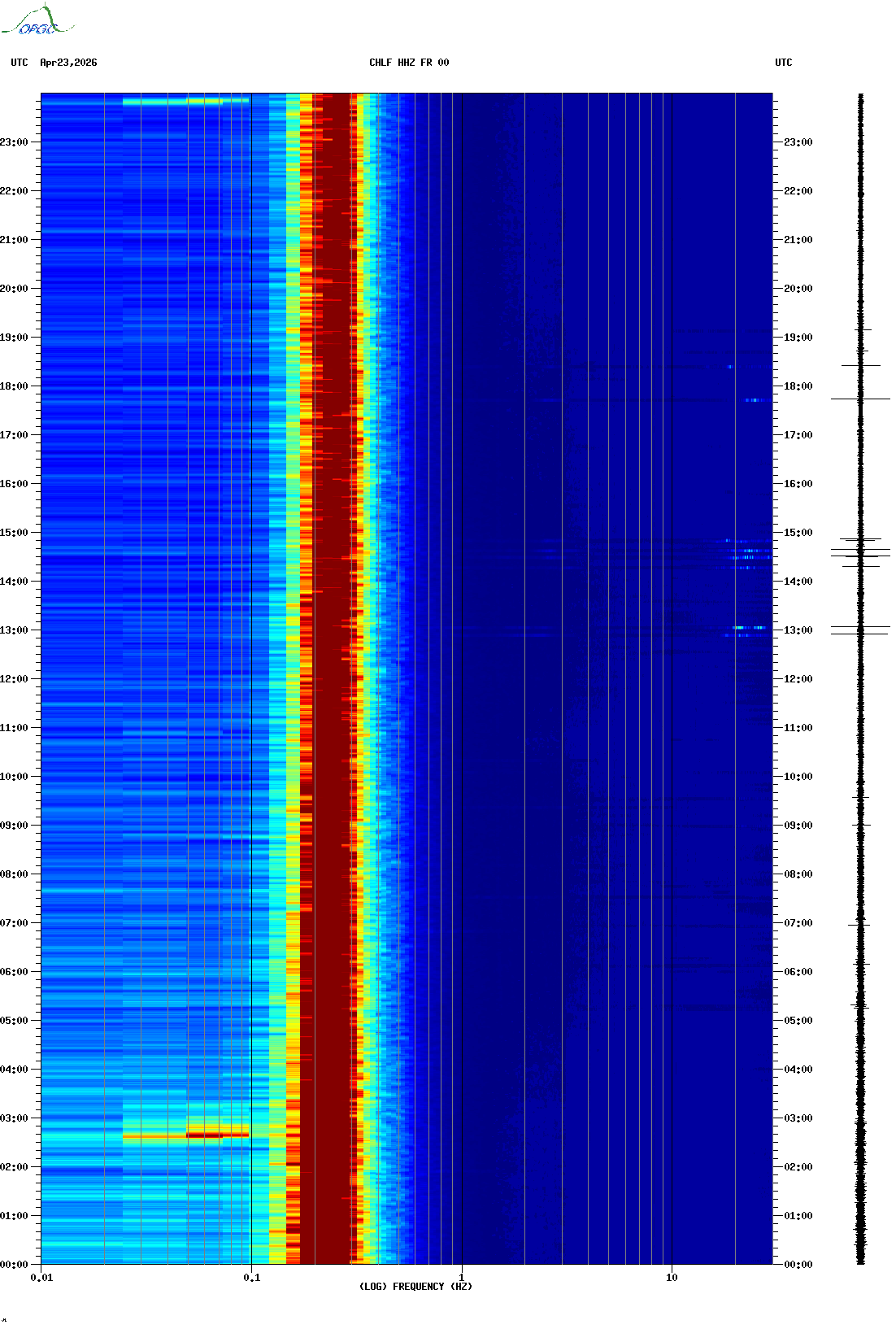Select the 00:00 time label on right axis

(798, 1265)
